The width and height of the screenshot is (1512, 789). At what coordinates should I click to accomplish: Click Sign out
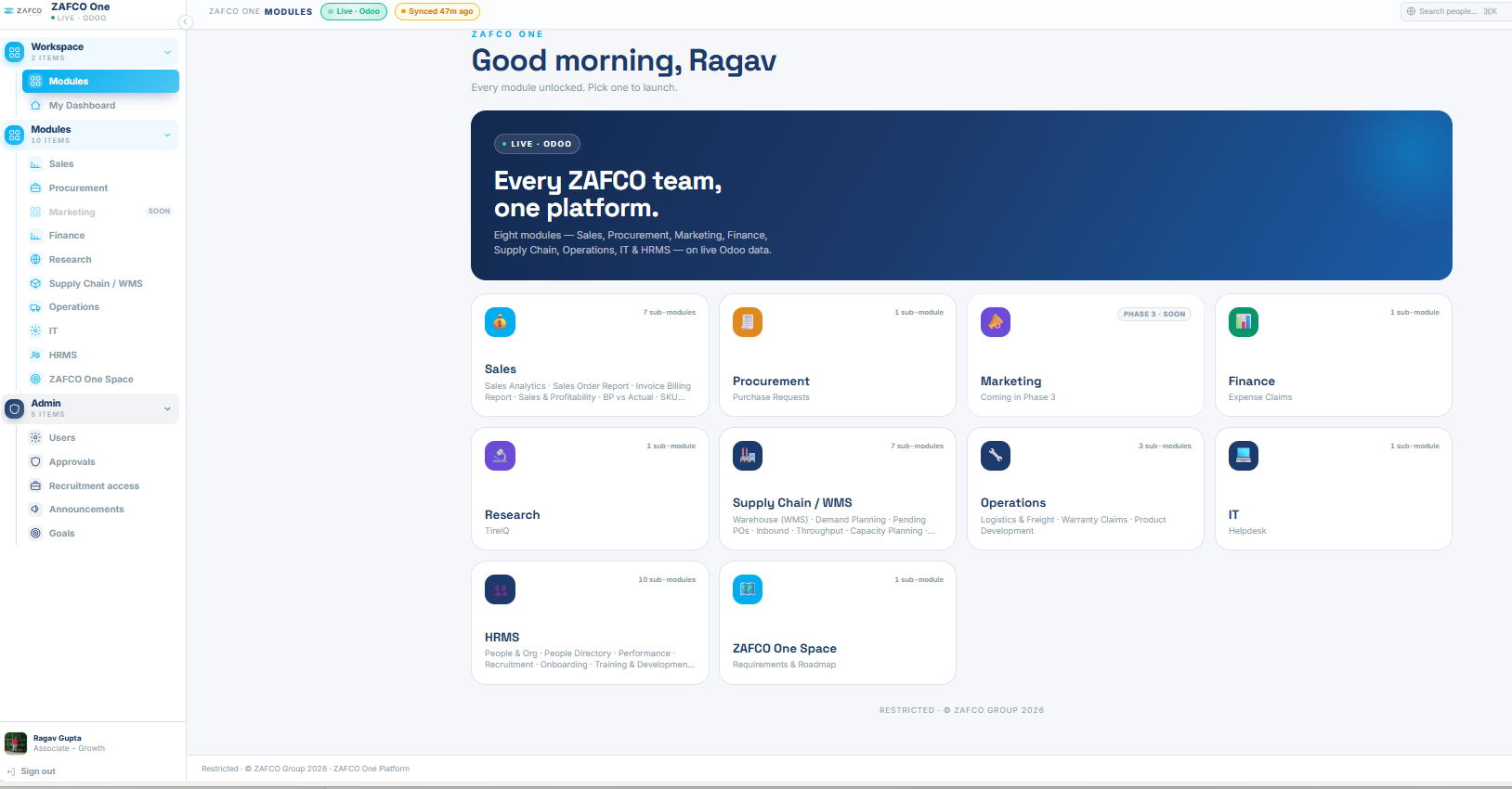[38, 772]
